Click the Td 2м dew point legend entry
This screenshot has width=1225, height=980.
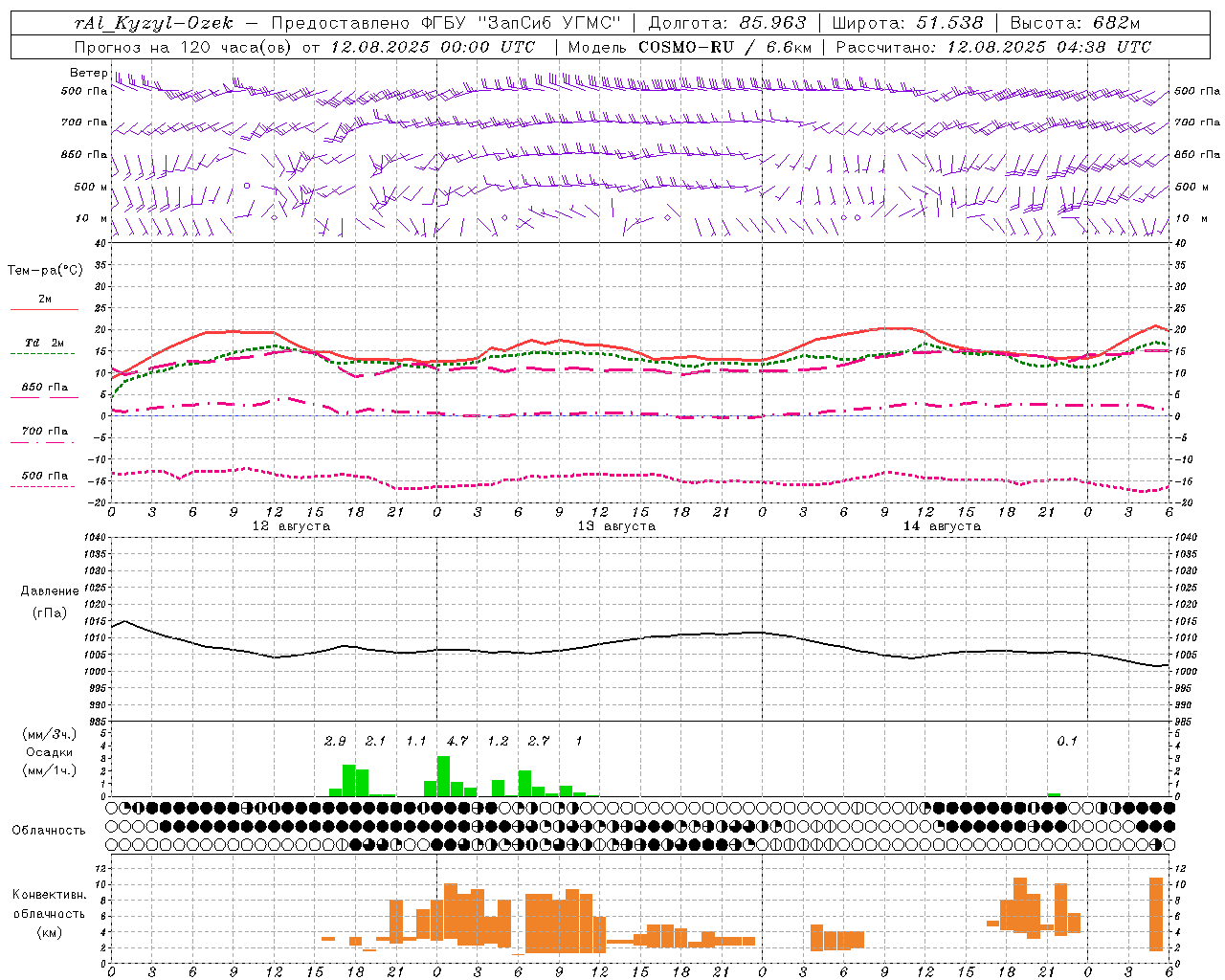[x=44, y=343]
